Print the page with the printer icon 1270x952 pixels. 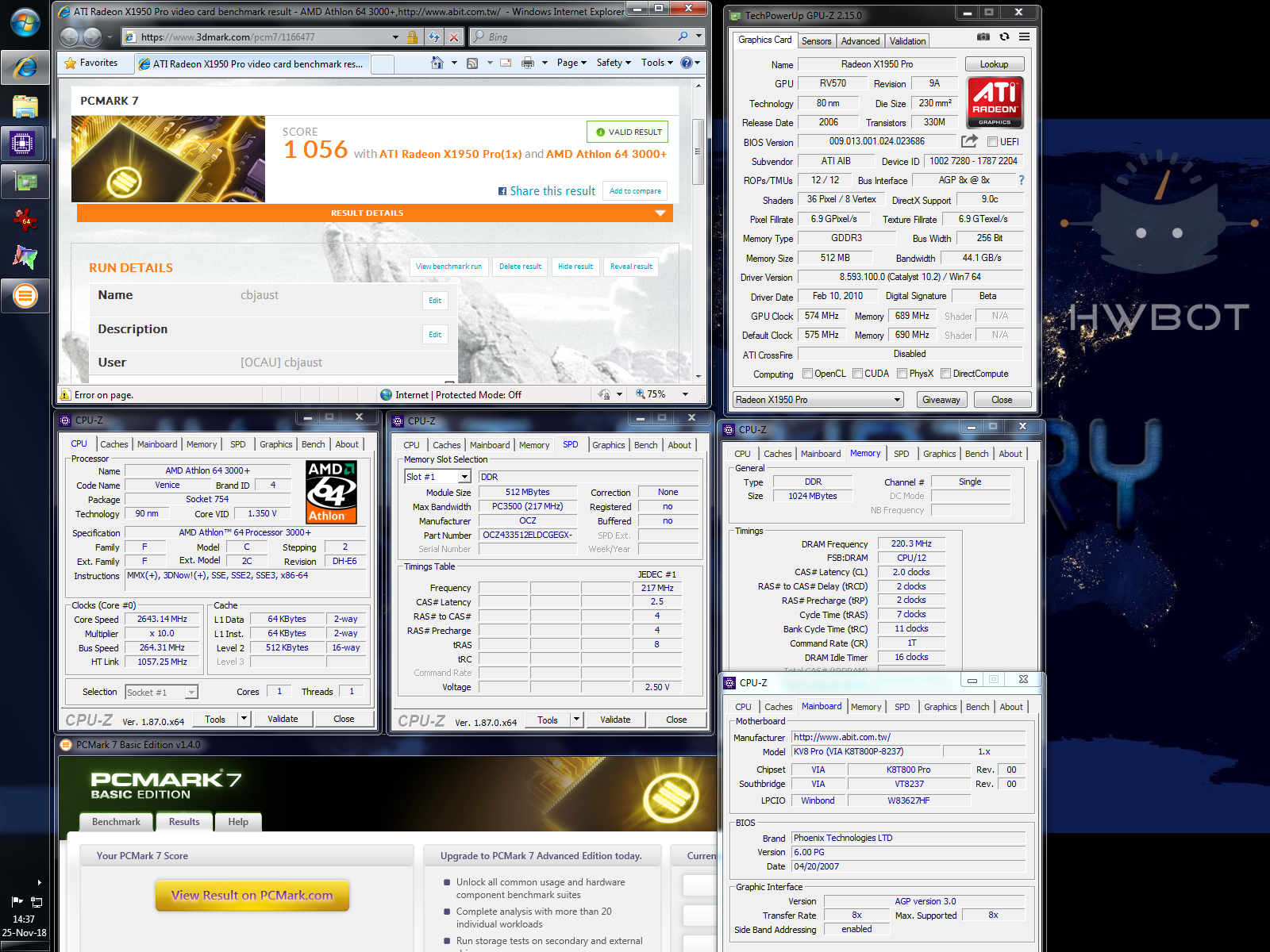528,63
